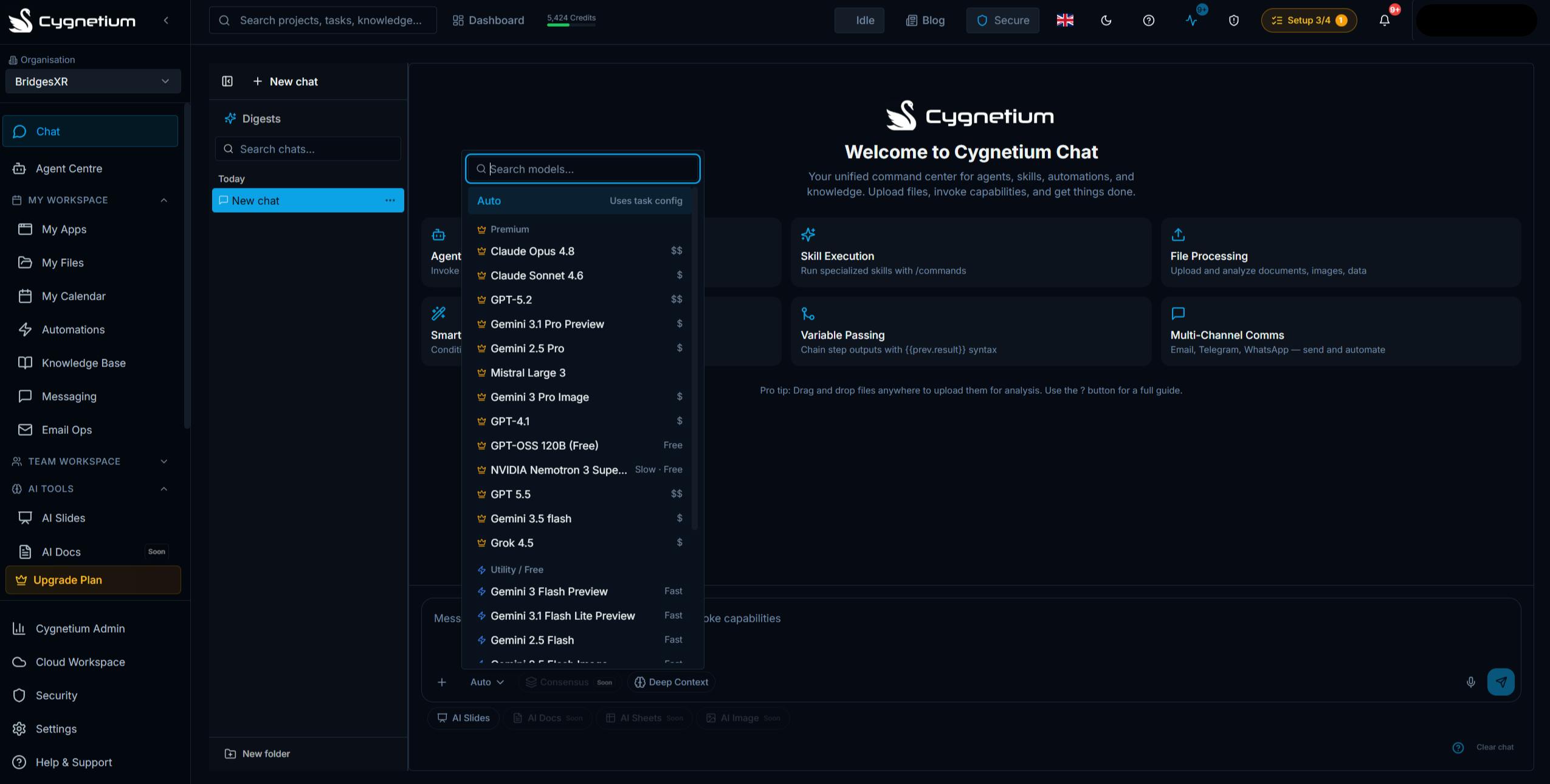Add attachment with the plus icon
Image resolution: width=1550 pixels, height=784 pixels.
point(442,682)
